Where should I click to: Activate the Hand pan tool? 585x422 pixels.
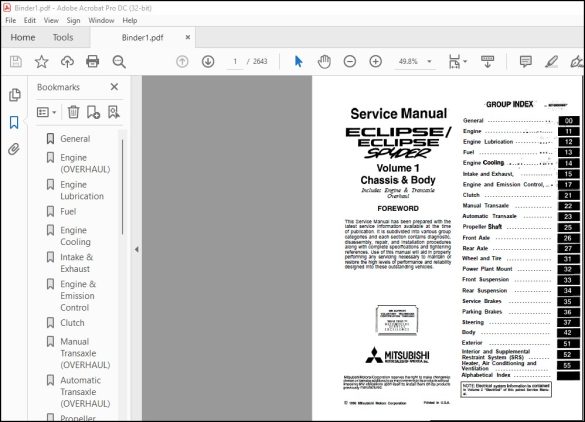tap(324, 62)
